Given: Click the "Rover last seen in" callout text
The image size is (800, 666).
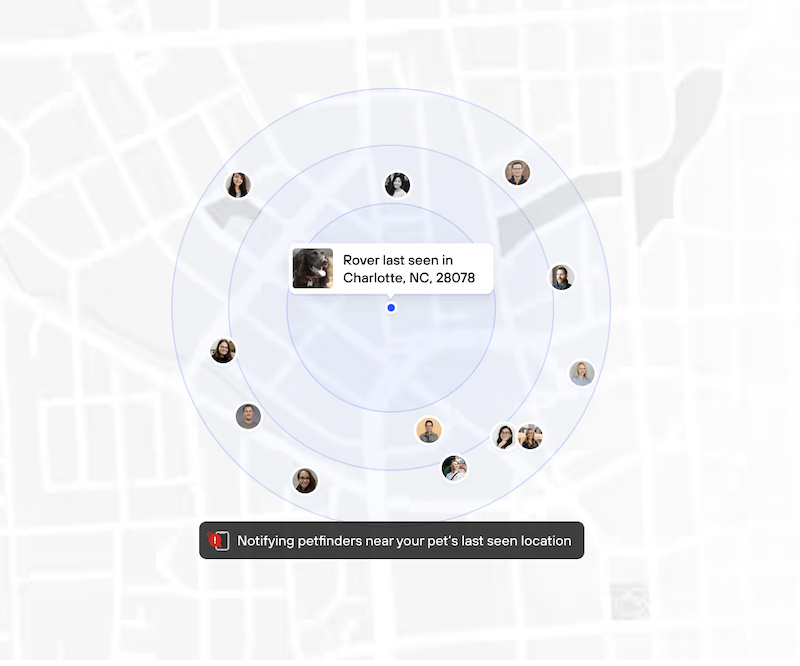Looking at the screenshot, I should [397, 260].
